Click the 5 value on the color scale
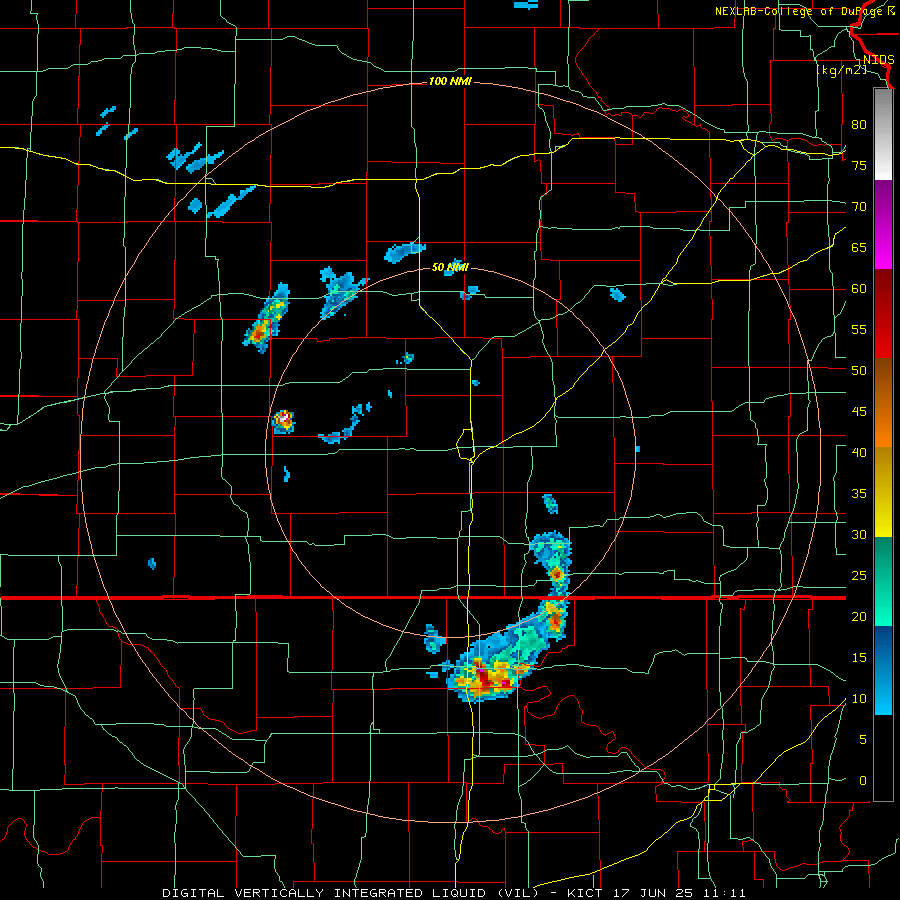The width and height of the screenshot is (900, 900). [x=863, y=739]
